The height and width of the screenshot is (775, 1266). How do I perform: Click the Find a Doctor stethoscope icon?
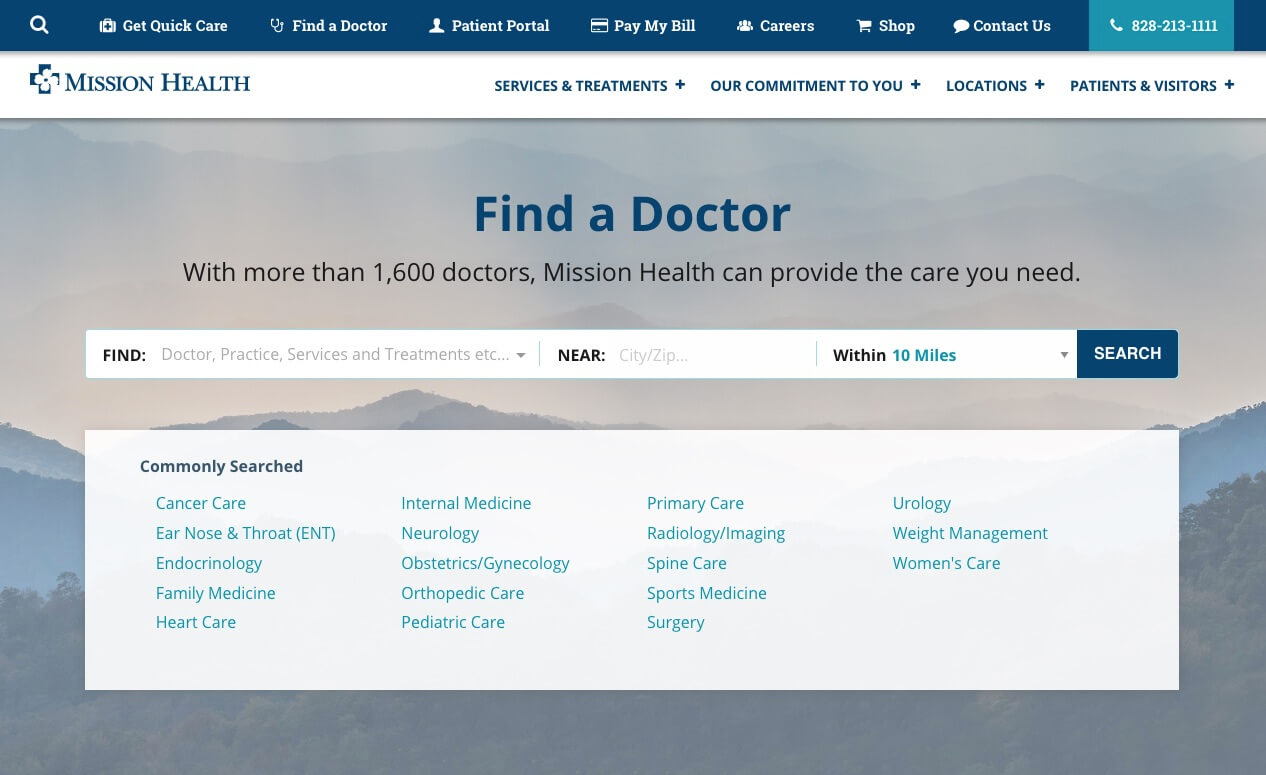click(277, 26)
